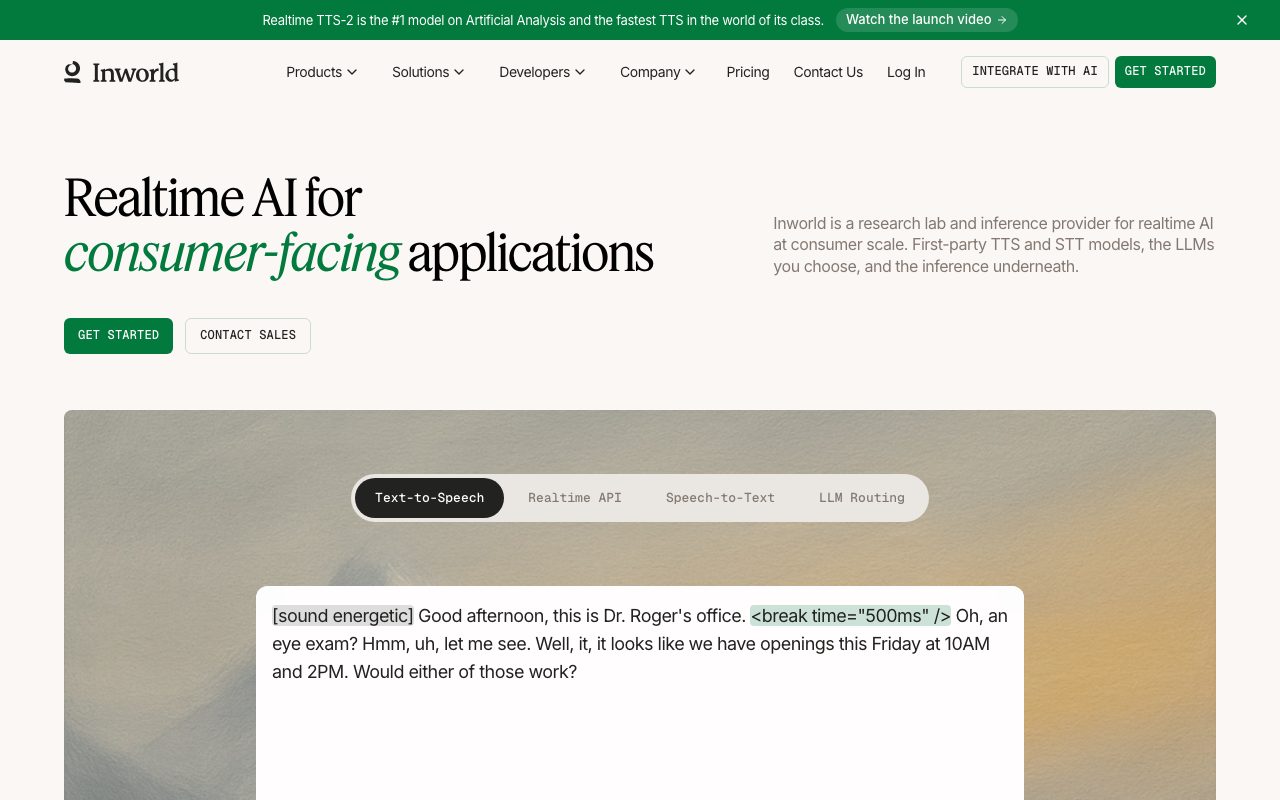Click the Realtime TTS-2 announcement text

543,20
